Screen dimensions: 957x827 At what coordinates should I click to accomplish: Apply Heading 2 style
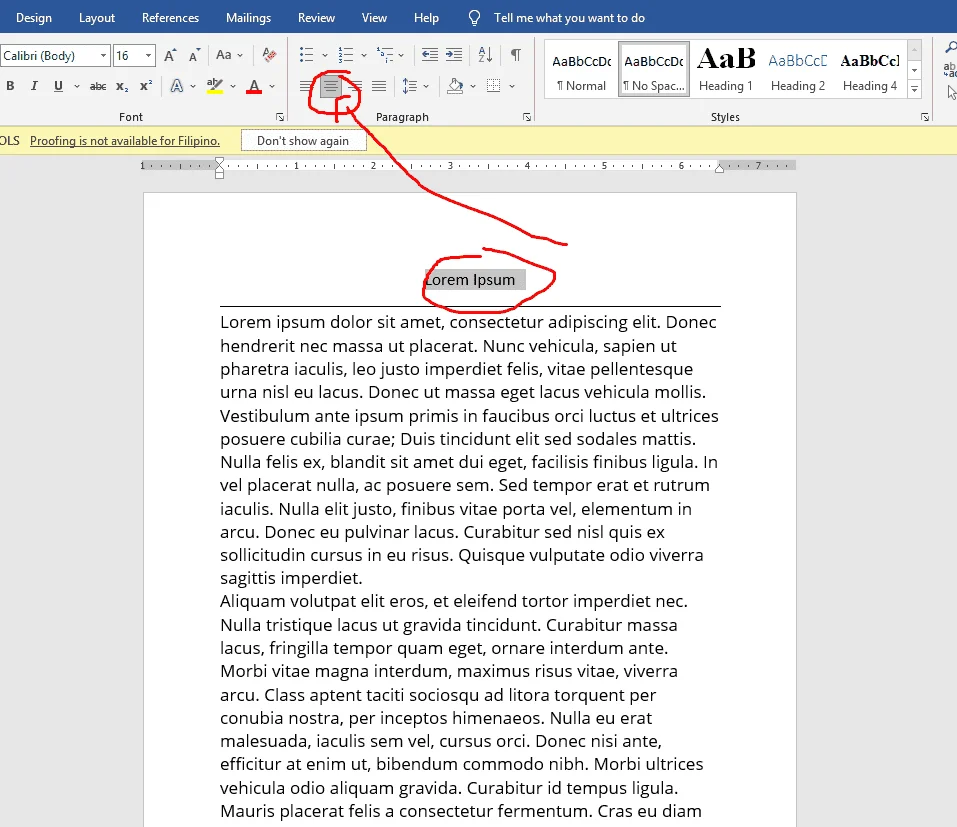[798, 70]
